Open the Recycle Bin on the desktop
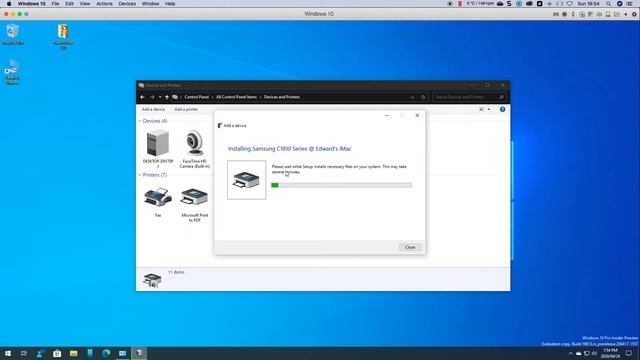640x360 pixels. [x=13, y=31]
